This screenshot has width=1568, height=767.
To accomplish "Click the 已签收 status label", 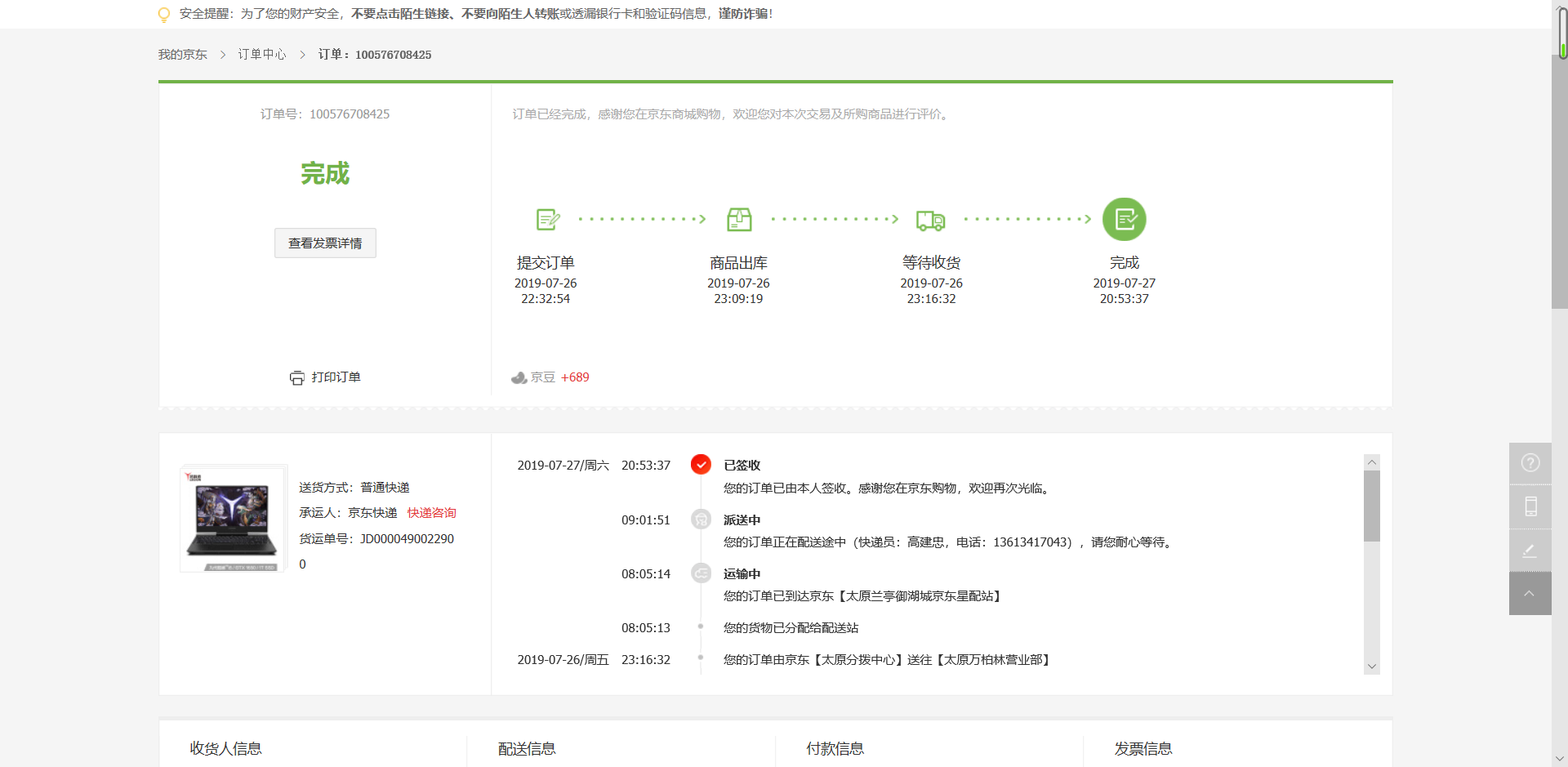I will coord(742,465).
